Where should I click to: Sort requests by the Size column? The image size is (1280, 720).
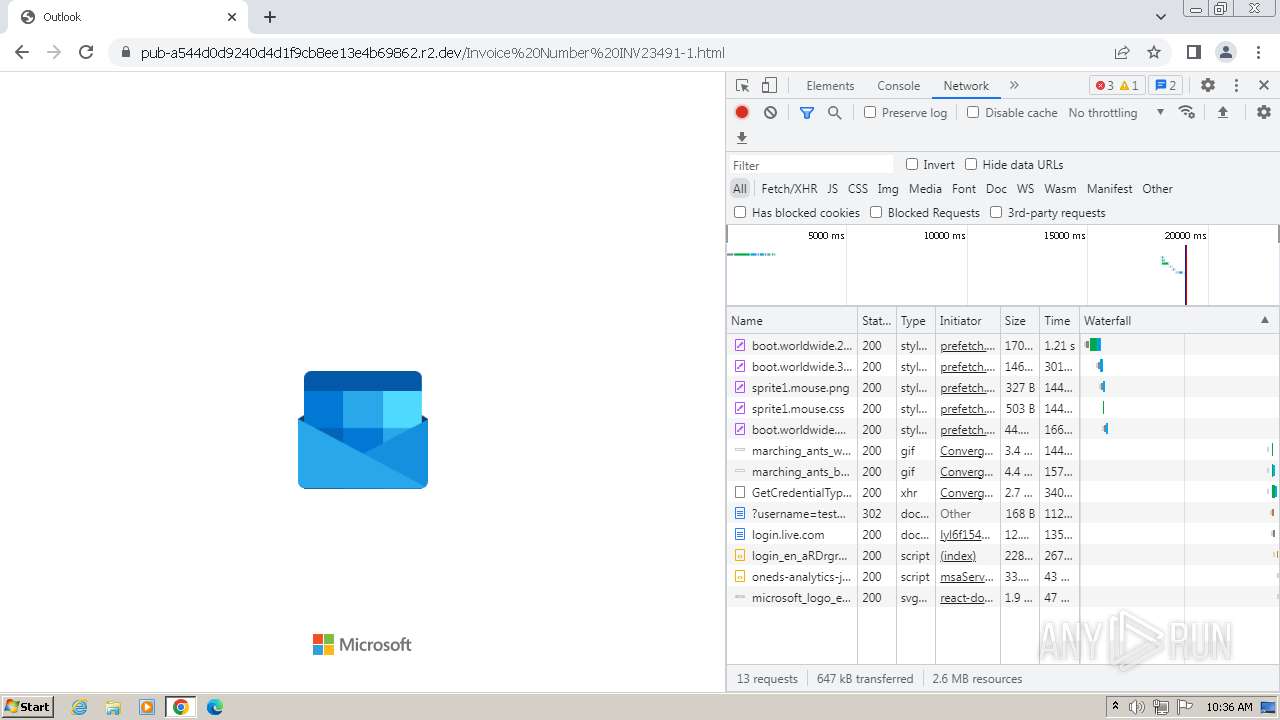coord(1020,320)
